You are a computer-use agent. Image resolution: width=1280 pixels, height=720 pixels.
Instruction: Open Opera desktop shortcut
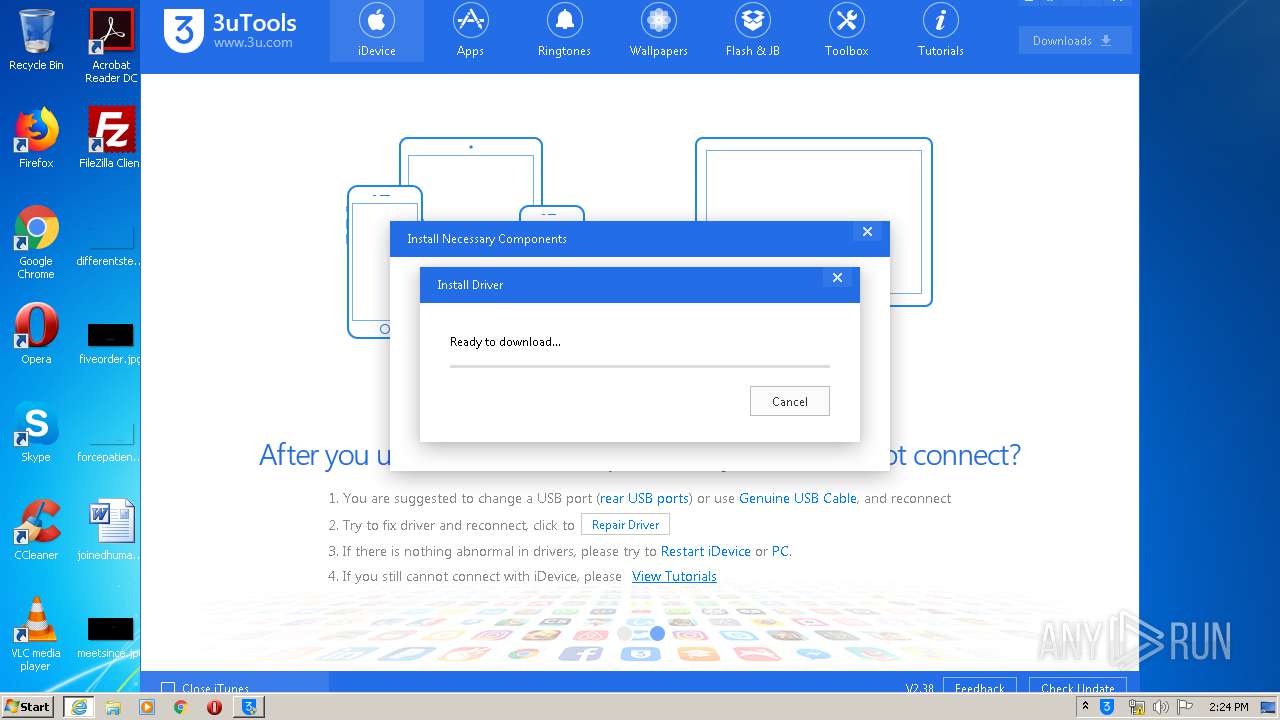[x=36, y=334]
